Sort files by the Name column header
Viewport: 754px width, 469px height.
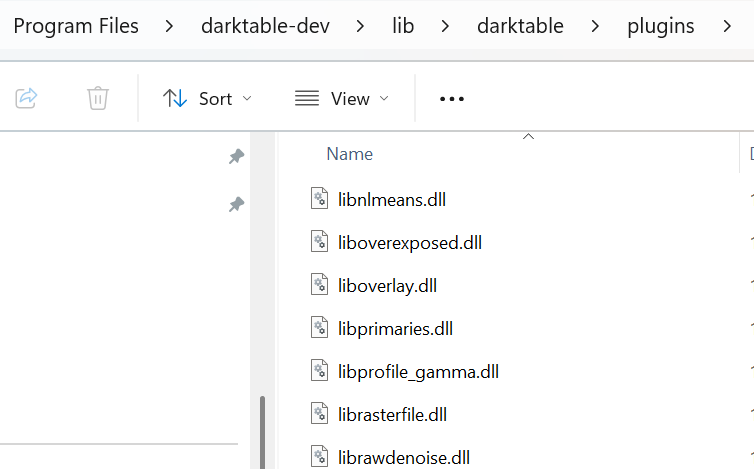pyautogui.click(x=350, y=154)
